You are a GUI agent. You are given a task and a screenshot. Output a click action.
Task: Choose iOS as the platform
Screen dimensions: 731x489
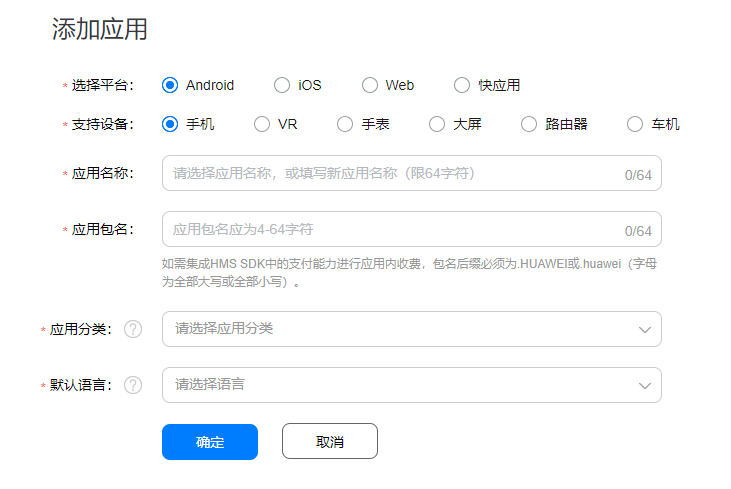tap(282, 85)
